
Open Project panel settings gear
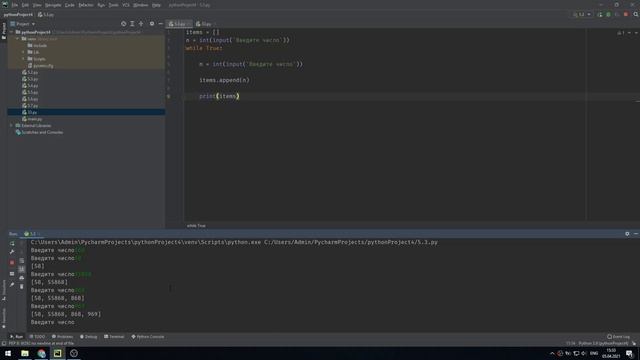152,24
